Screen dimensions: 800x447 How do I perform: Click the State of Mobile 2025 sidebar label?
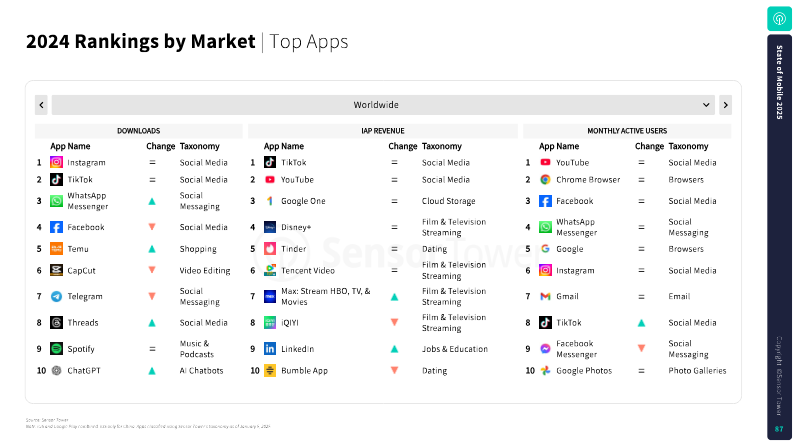click(779, 82)
